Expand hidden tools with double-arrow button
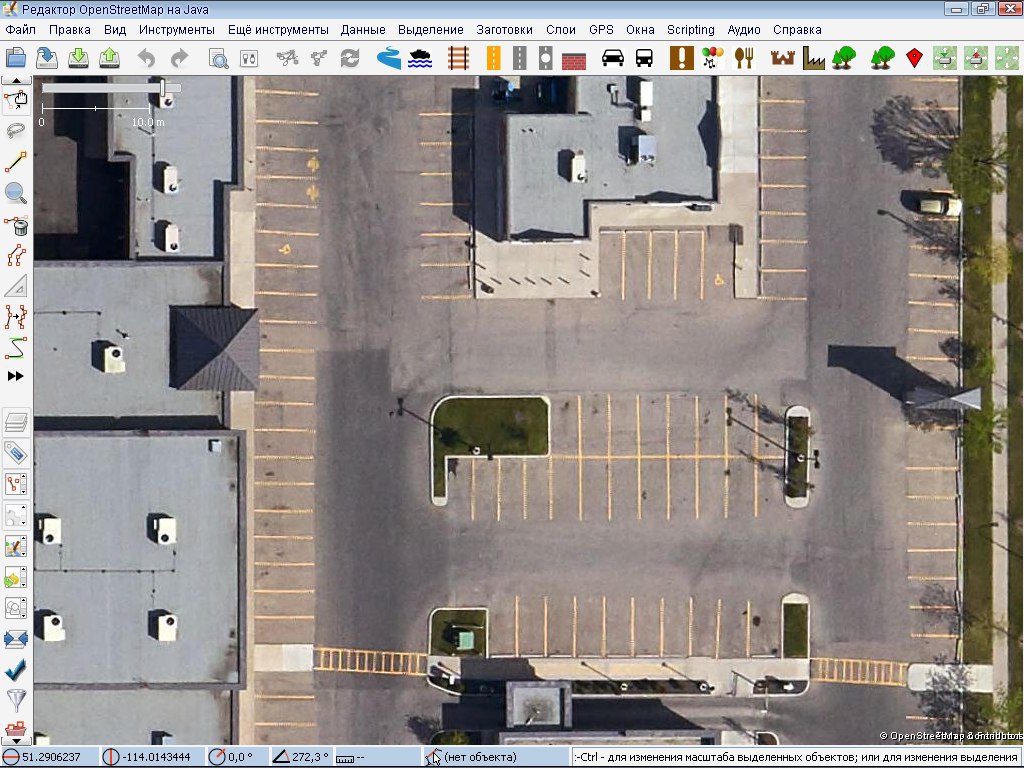Image resolution: width=1024 pixels, height=768 pixels. click(16, 376)
